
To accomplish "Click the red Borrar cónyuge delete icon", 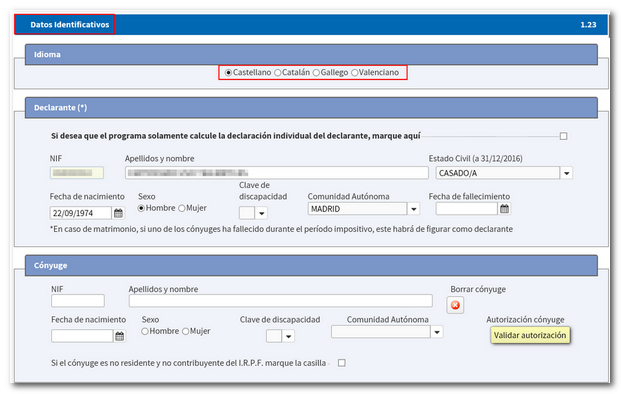I will (455, 305).
